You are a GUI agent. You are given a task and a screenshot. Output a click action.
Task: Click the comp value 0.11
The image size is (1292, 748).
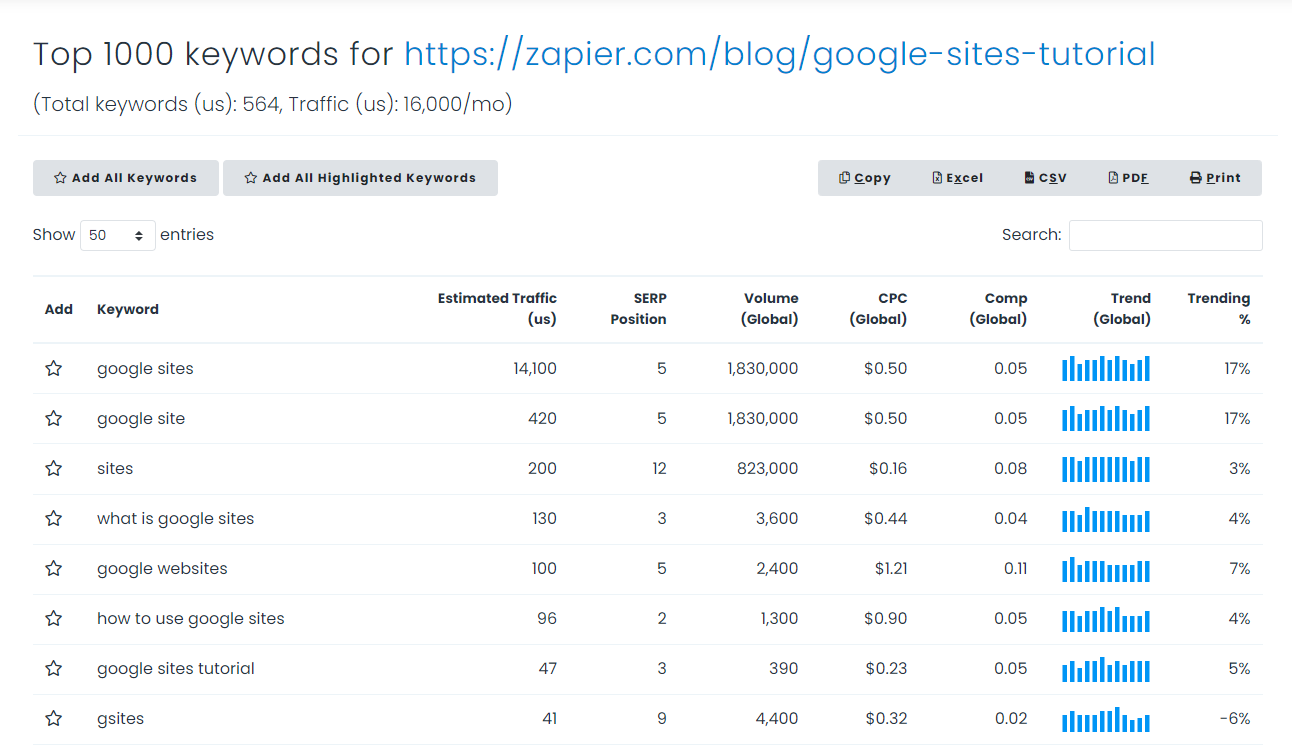click(1016, 569)
